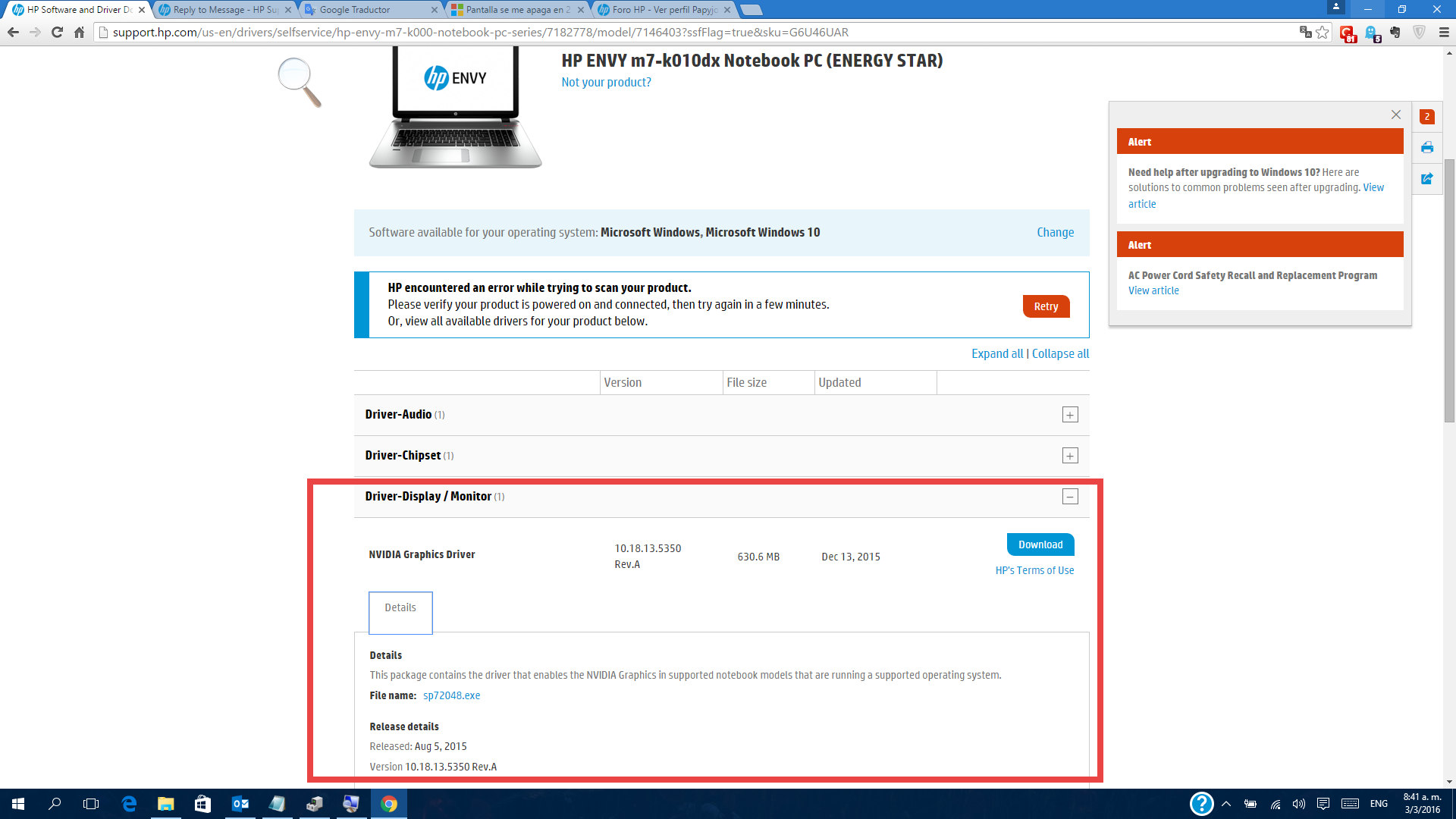Click the print icon in sidebar

point(1427,147)
